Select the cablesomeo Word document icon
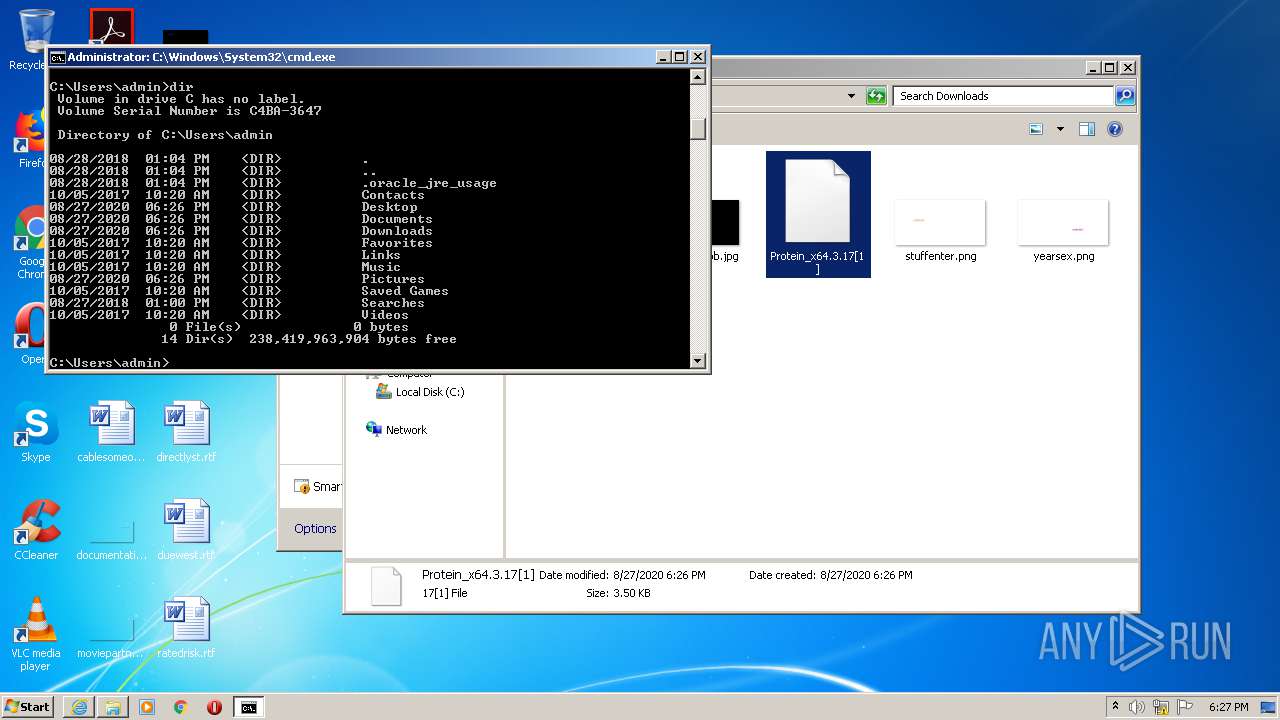Image resolution: width=1280 pixels, height=720 pixels. (x=111, y=432)
